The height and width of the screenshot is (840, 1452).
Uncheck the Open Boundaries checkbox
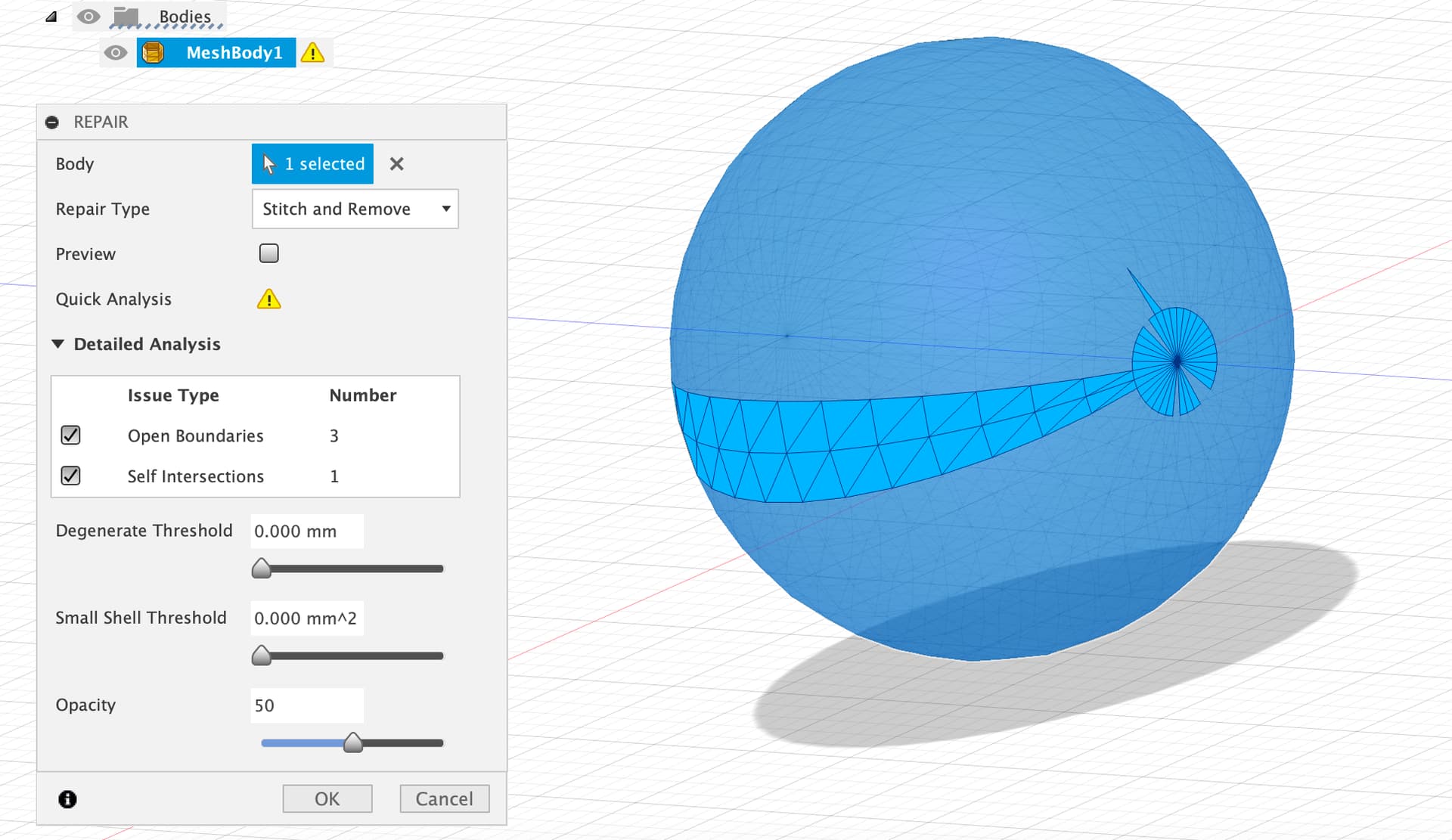pyautogui.click(x=70, y=435)
